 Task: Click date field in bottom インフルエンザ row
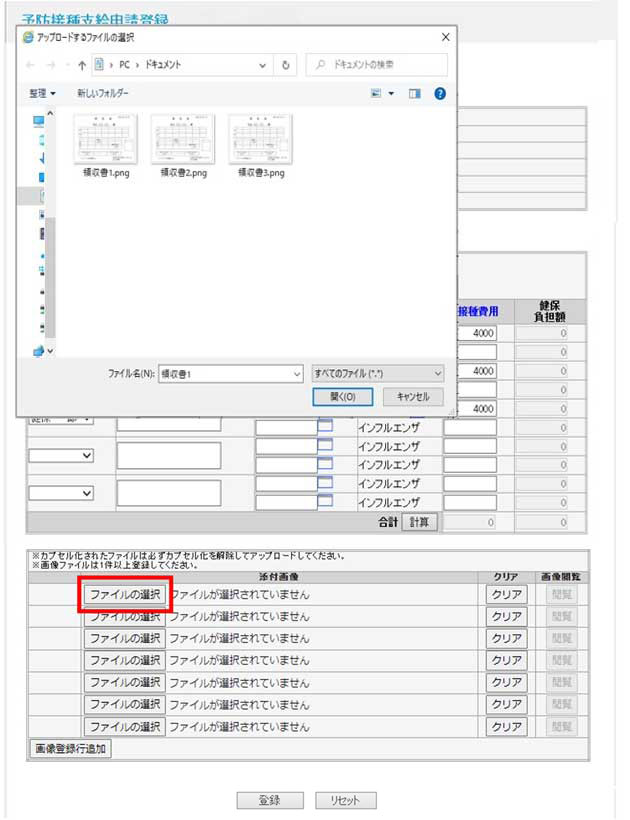point(286,502)
